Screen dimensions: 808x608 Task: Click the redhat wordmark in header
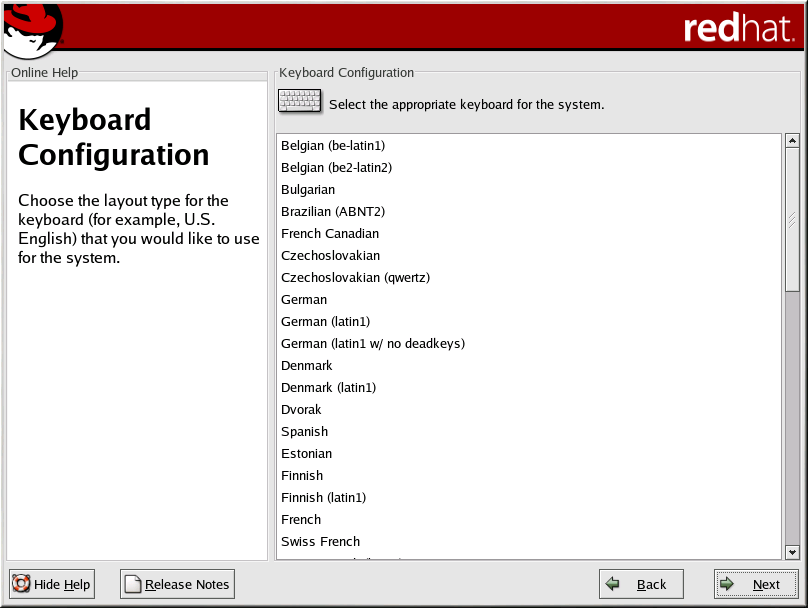click(x=738, y=28)
